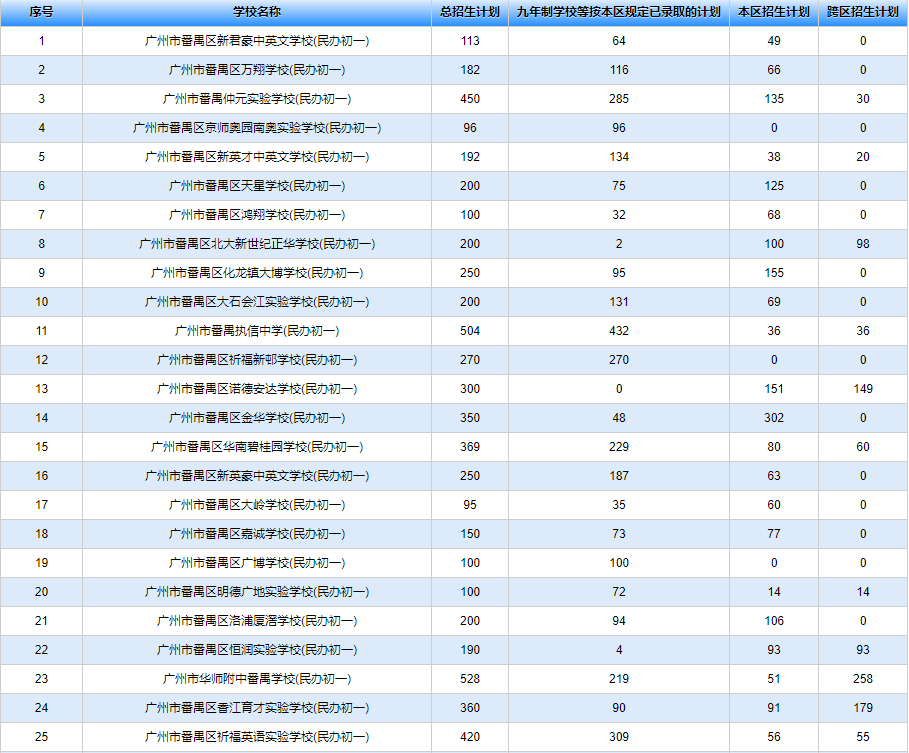
Task: Click cross-district plan 55 in 祈福英语实验学校 row
Action: coord(863,737)
